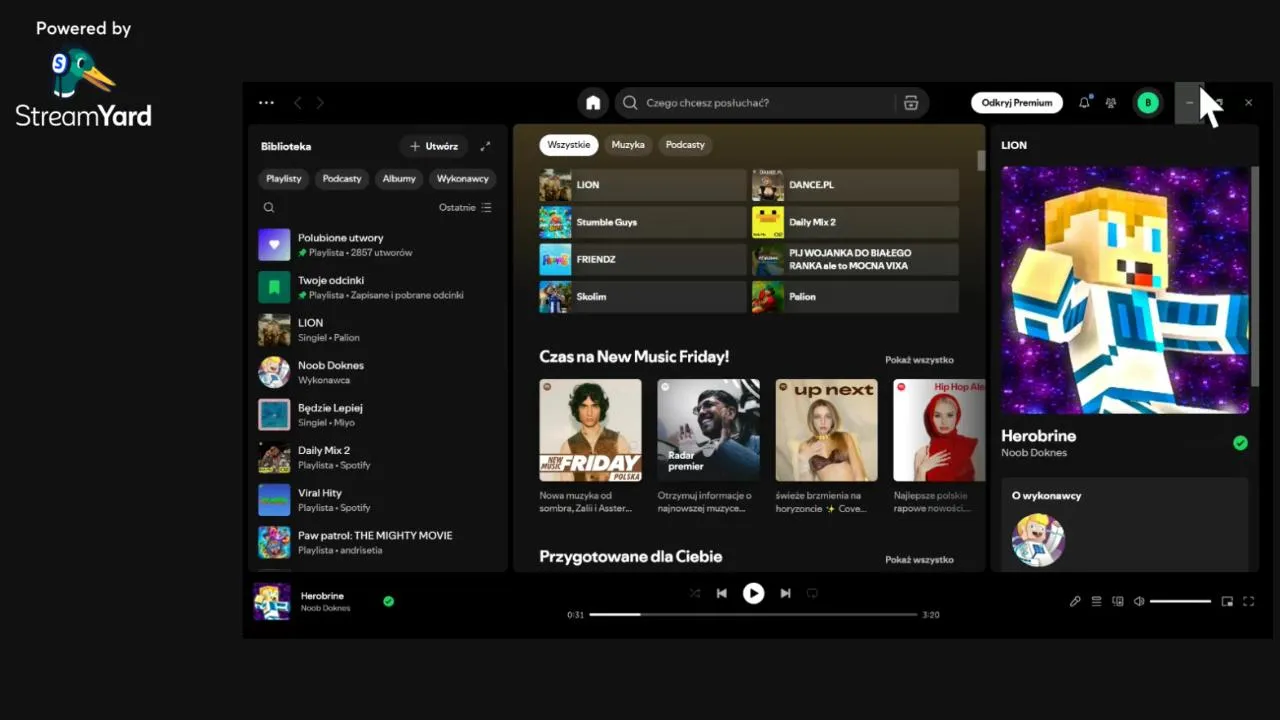Open the Radar premier card

(x=708, y=446)
